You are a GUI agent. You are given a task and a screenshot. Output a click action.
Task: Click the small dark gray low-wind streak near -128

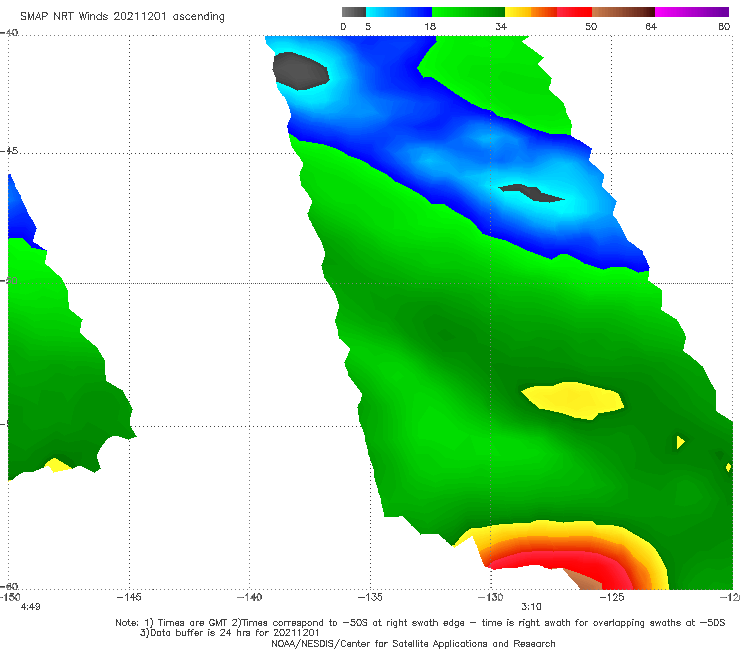click(531, 193)
